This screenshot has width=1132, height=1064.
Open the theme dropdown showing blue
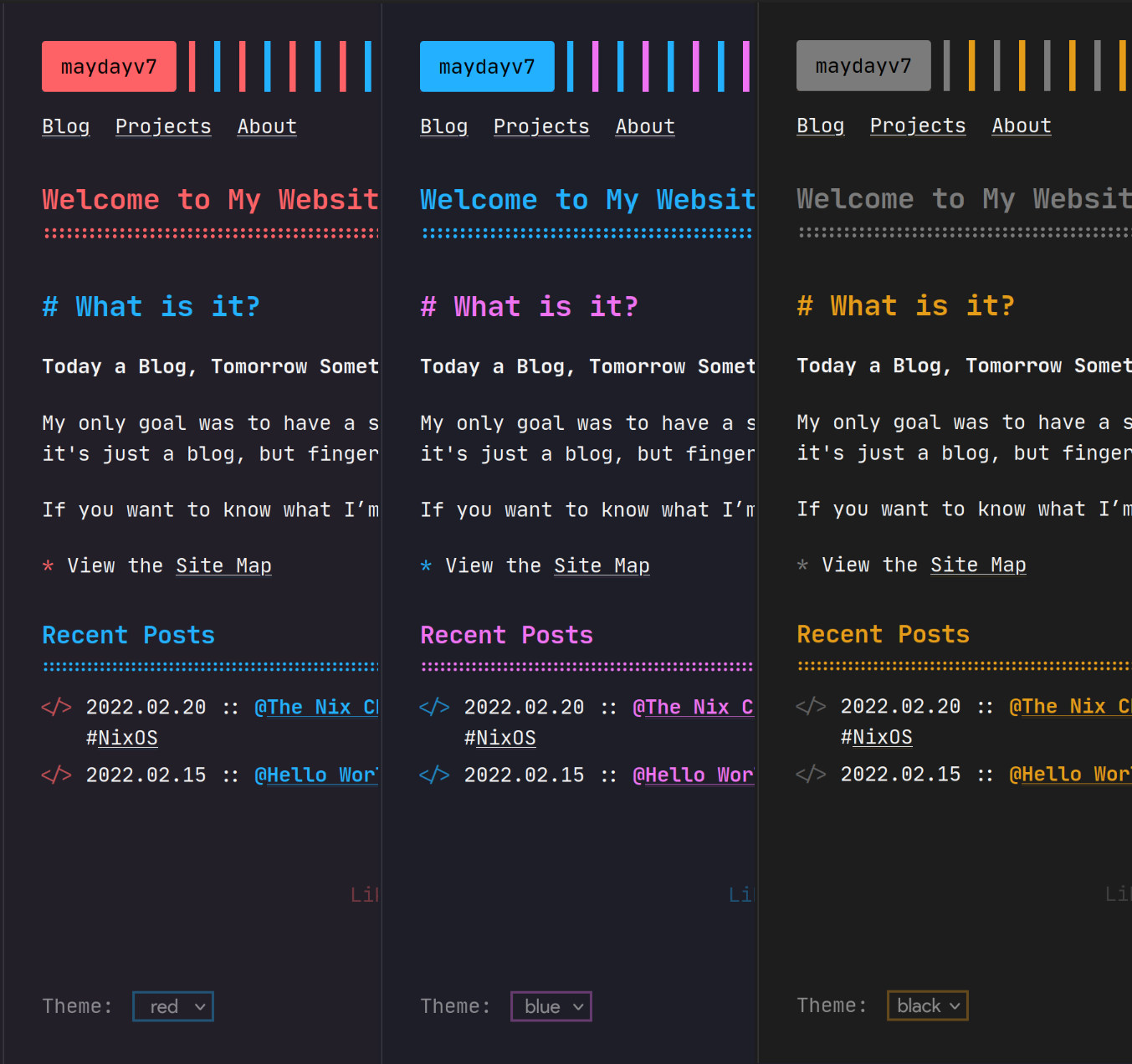click(x=551, y=1006)
